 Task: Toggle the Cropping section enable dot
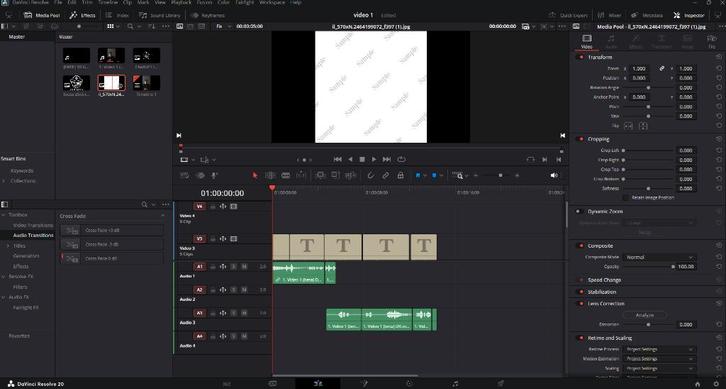coord(581,139)
